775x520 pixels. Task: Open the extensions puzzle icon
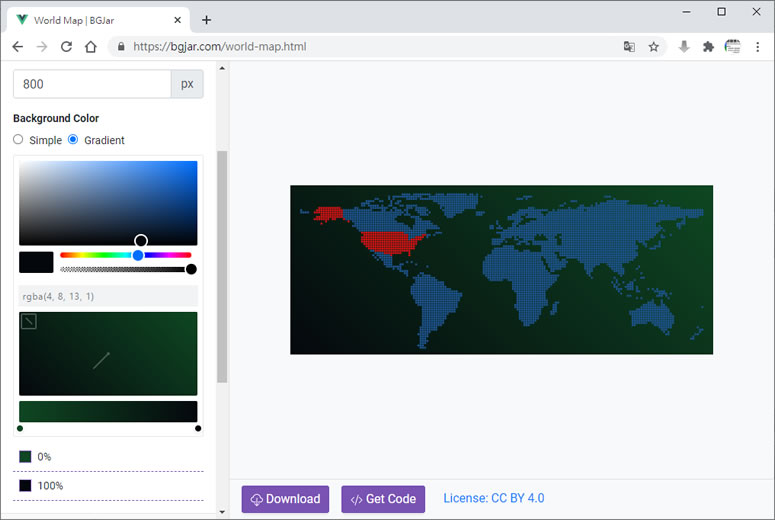click(x=708, y=47)
